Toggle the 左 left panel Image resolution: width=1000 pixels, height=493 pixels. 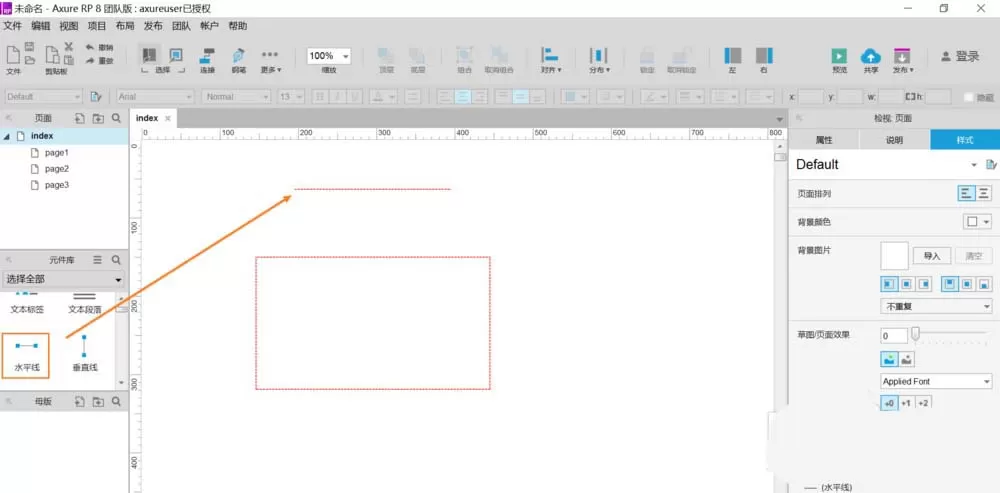(x=733, y=61)
